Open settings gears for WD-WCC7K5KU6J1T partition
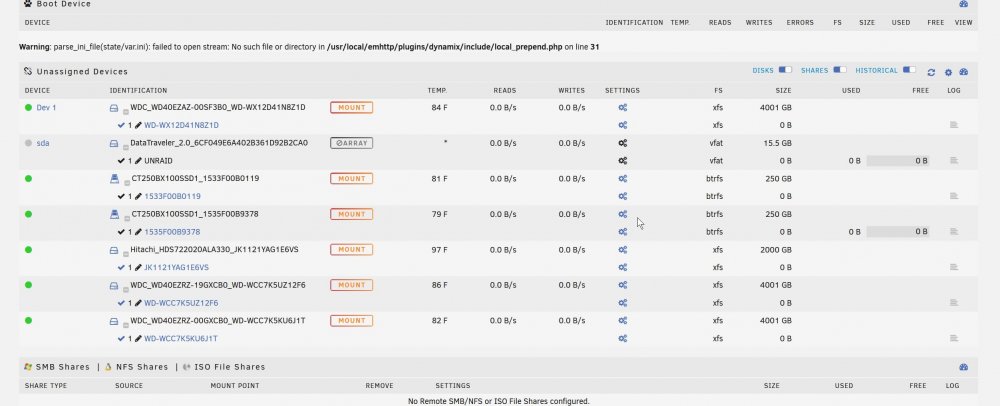This screenshot has height=406, width=1000. click(x=622, y=339)
